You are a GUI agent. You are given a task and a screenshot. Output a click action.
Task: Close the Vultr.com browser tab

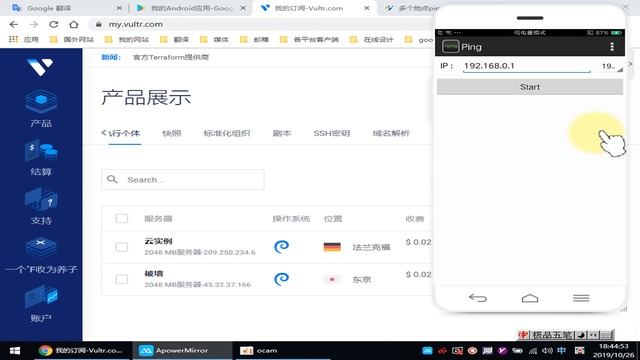point(367,8)
